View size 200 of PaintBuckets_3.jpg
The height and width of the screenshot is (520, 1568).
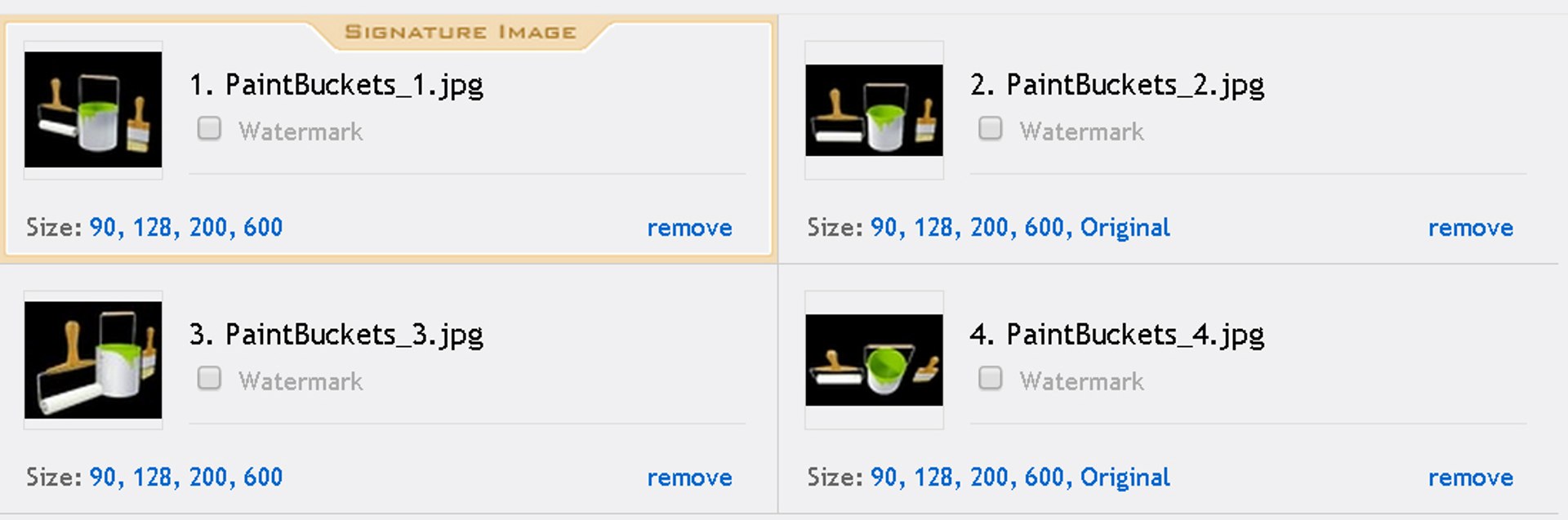[x=209, y=477]
